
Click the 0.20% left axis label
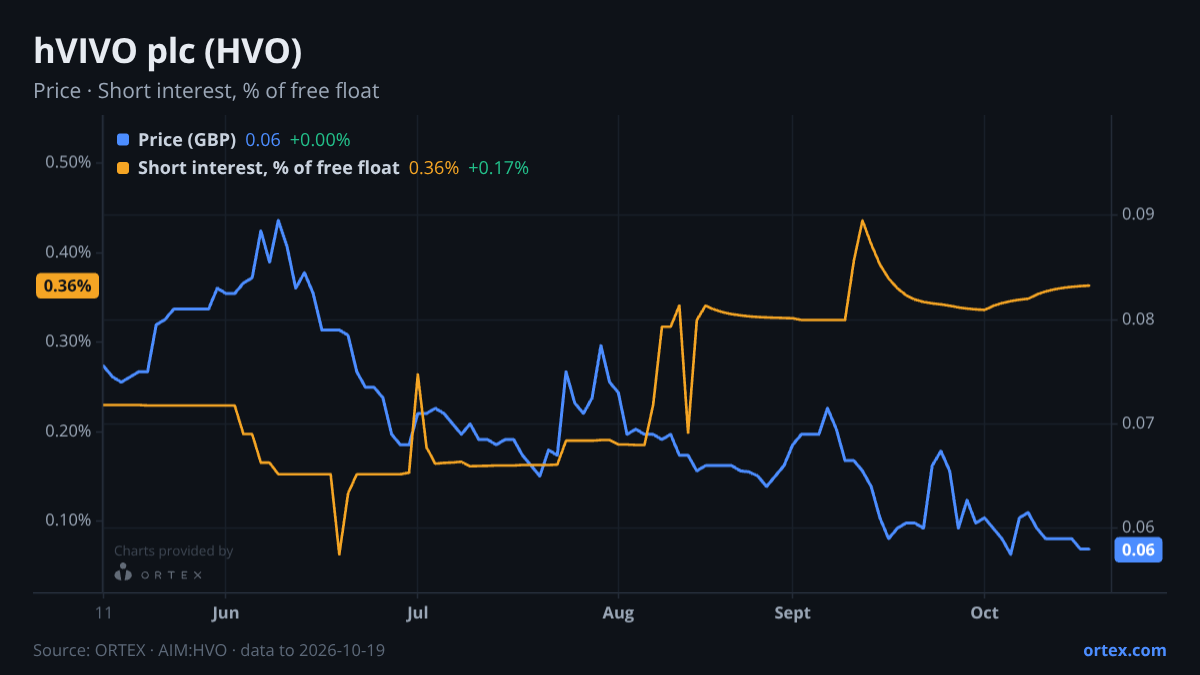(x=69, y=431)
